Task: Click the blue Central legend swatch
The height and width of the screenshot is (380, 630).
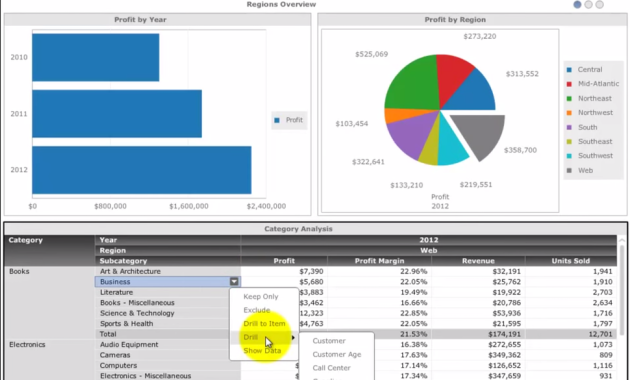Action: coord(569,69)
